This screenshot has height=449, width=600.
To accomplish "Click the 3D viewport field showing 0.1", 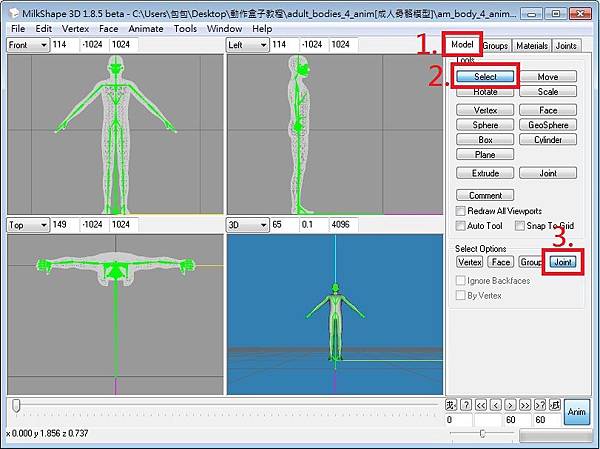I will point(314,224).
